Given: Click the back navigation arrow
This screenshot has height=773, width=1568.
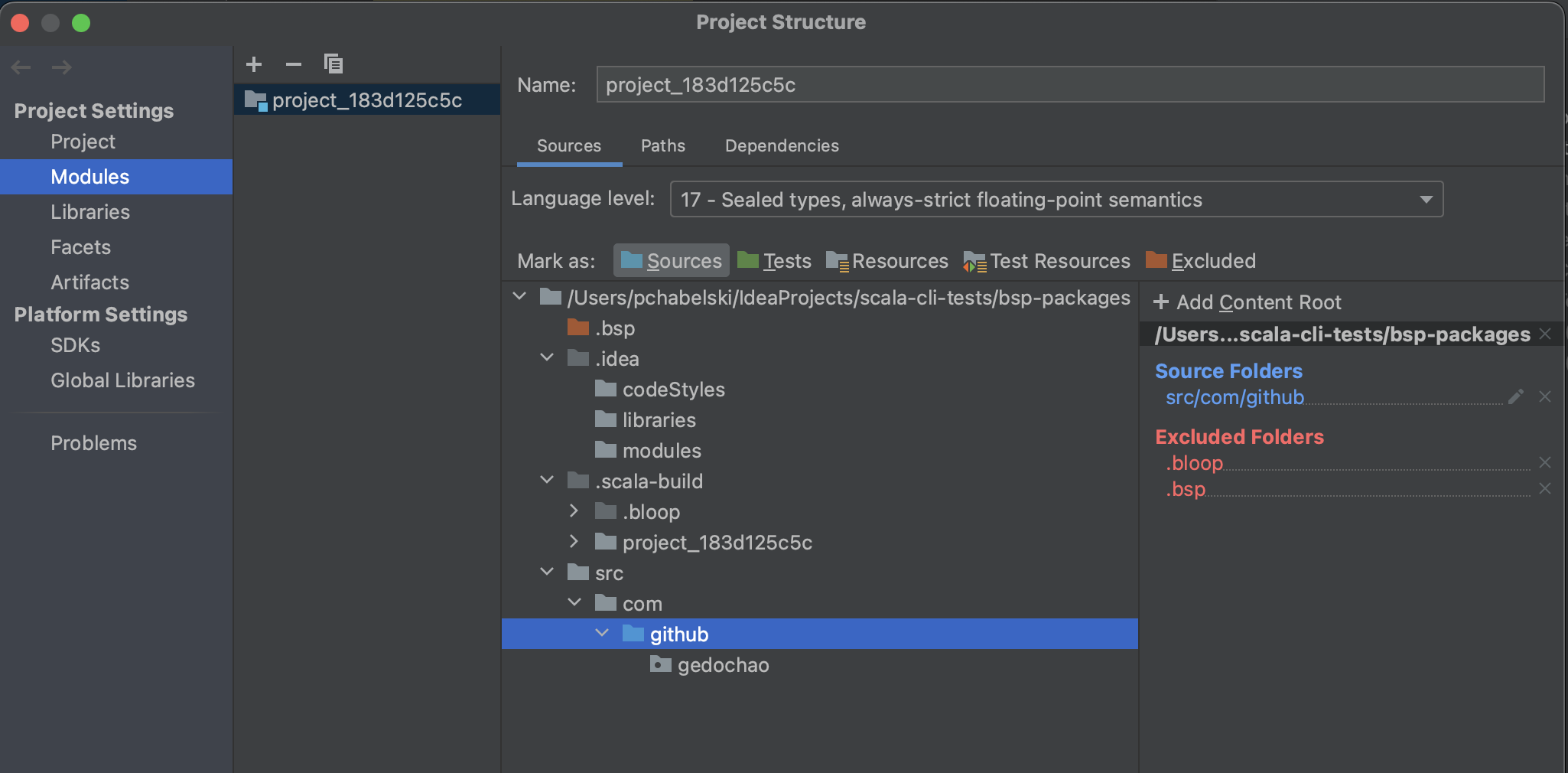Looking at the screenshot, I should pos(21,67).
